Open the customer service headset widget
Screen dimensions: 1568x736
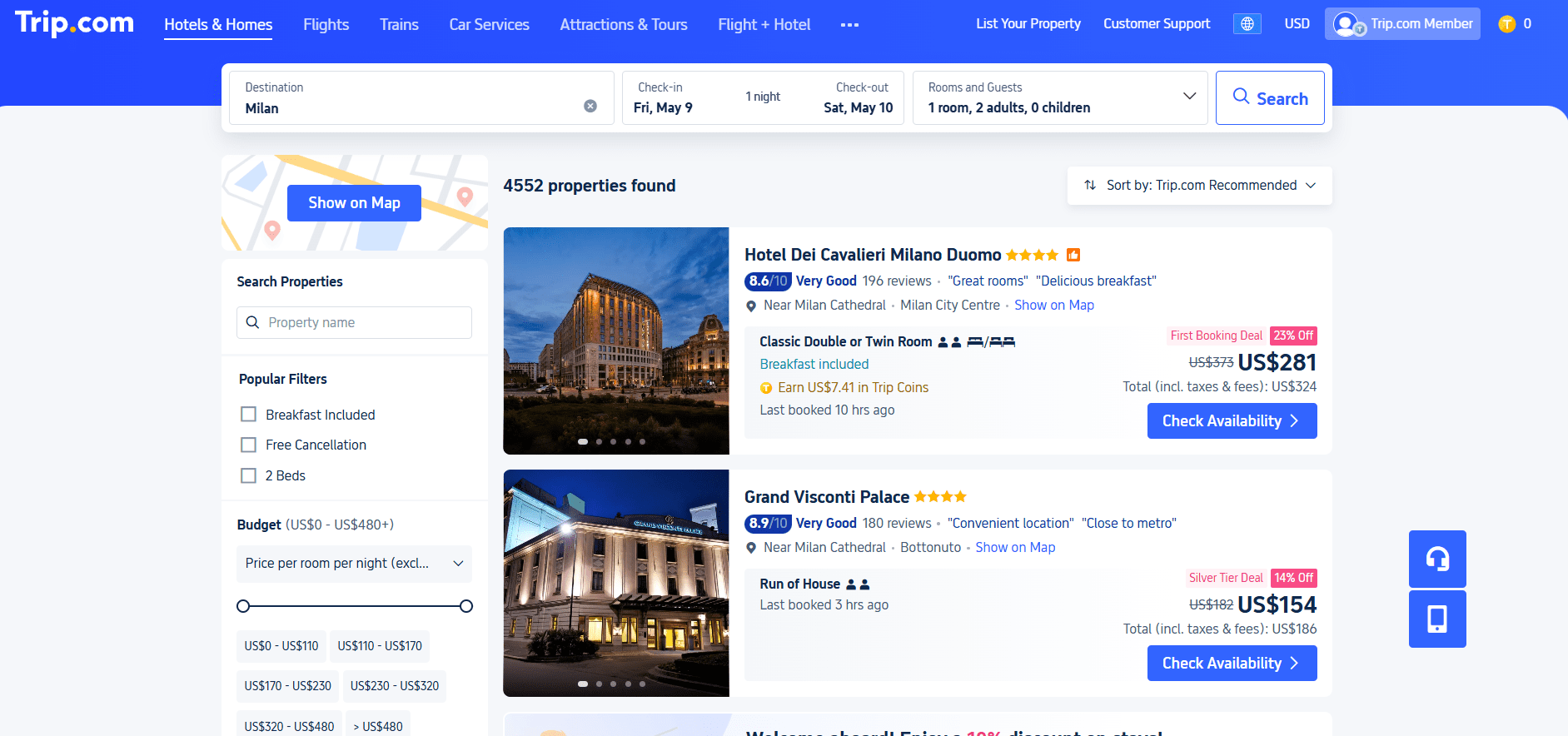coord(1437,559)
